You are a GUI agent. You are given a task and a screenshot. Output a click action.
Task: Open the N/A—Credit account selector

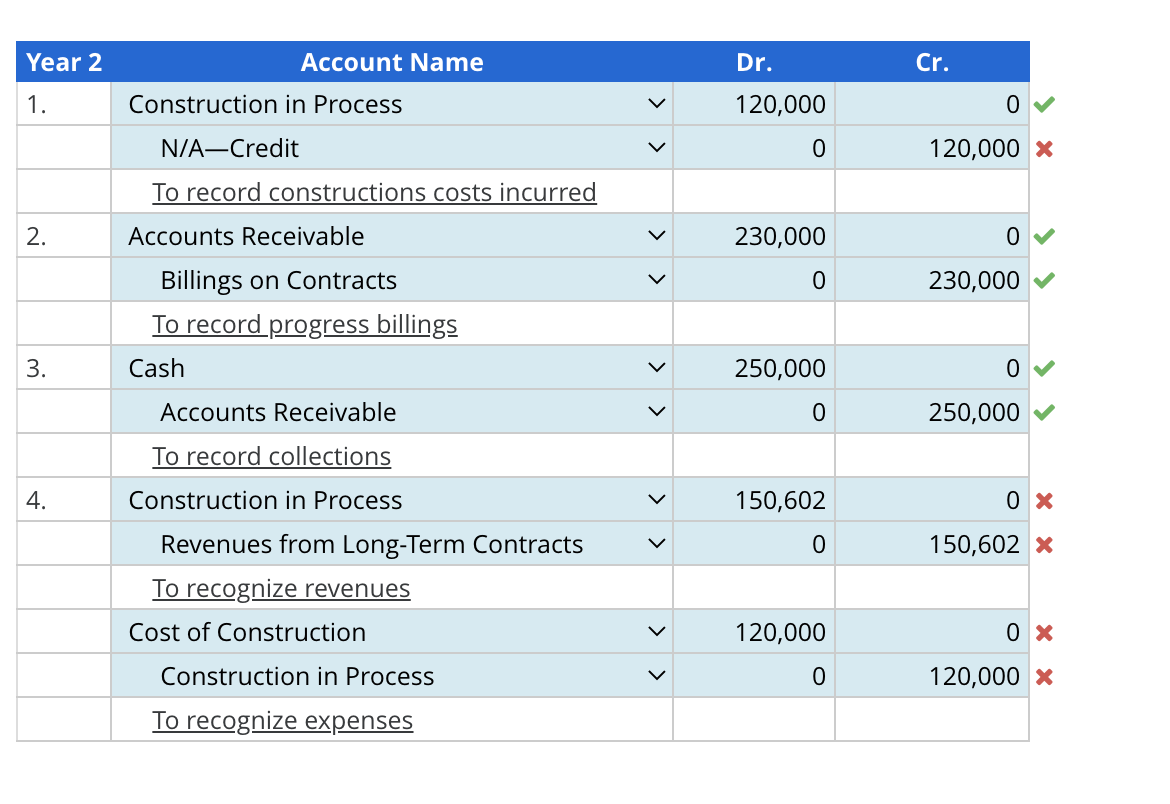(655, 147)
